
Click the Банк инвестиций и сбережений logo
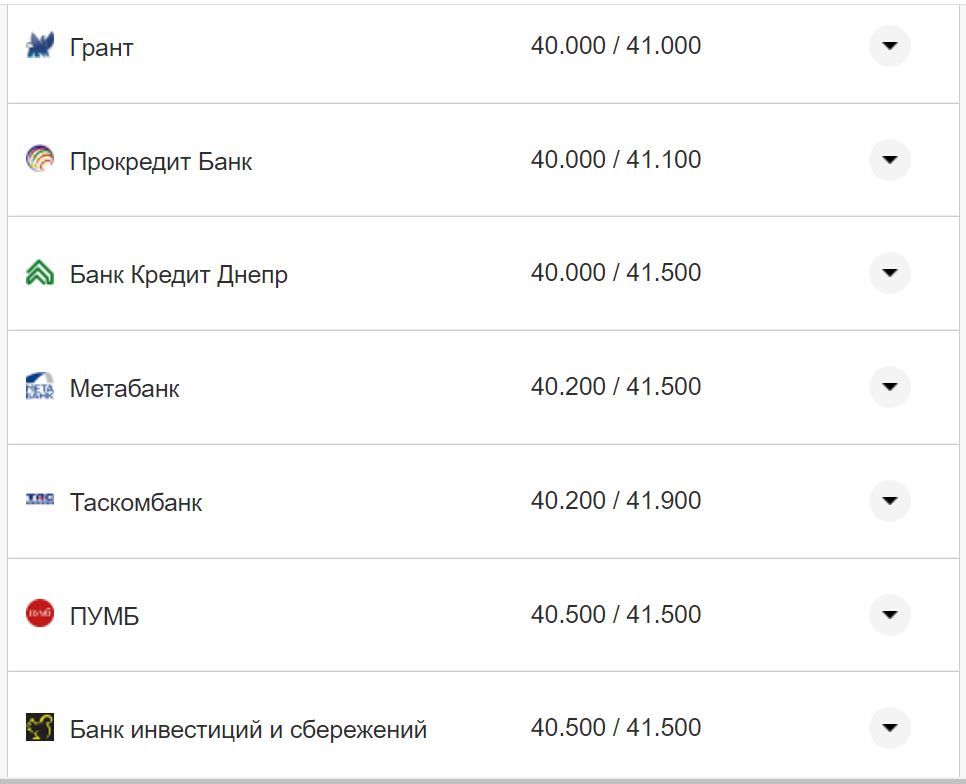38,728
